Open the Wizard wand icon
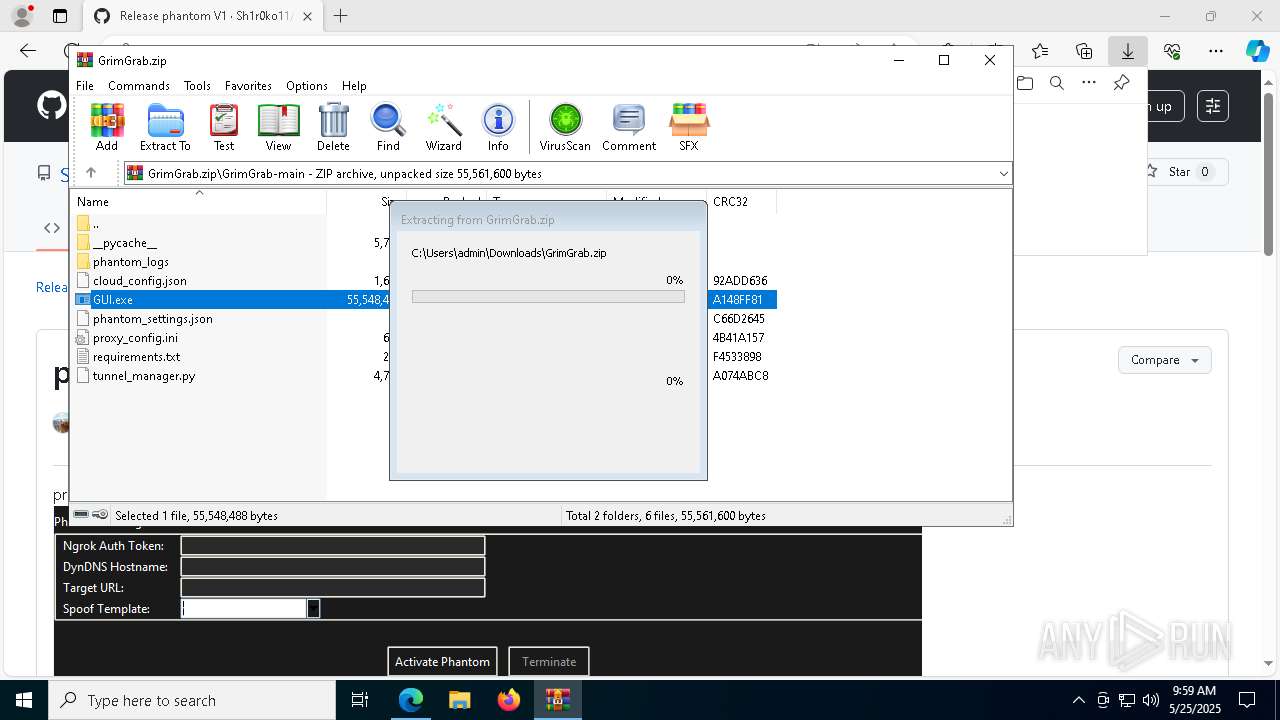The height and width of the screenshot is (720, 1280). pos(443,127)
